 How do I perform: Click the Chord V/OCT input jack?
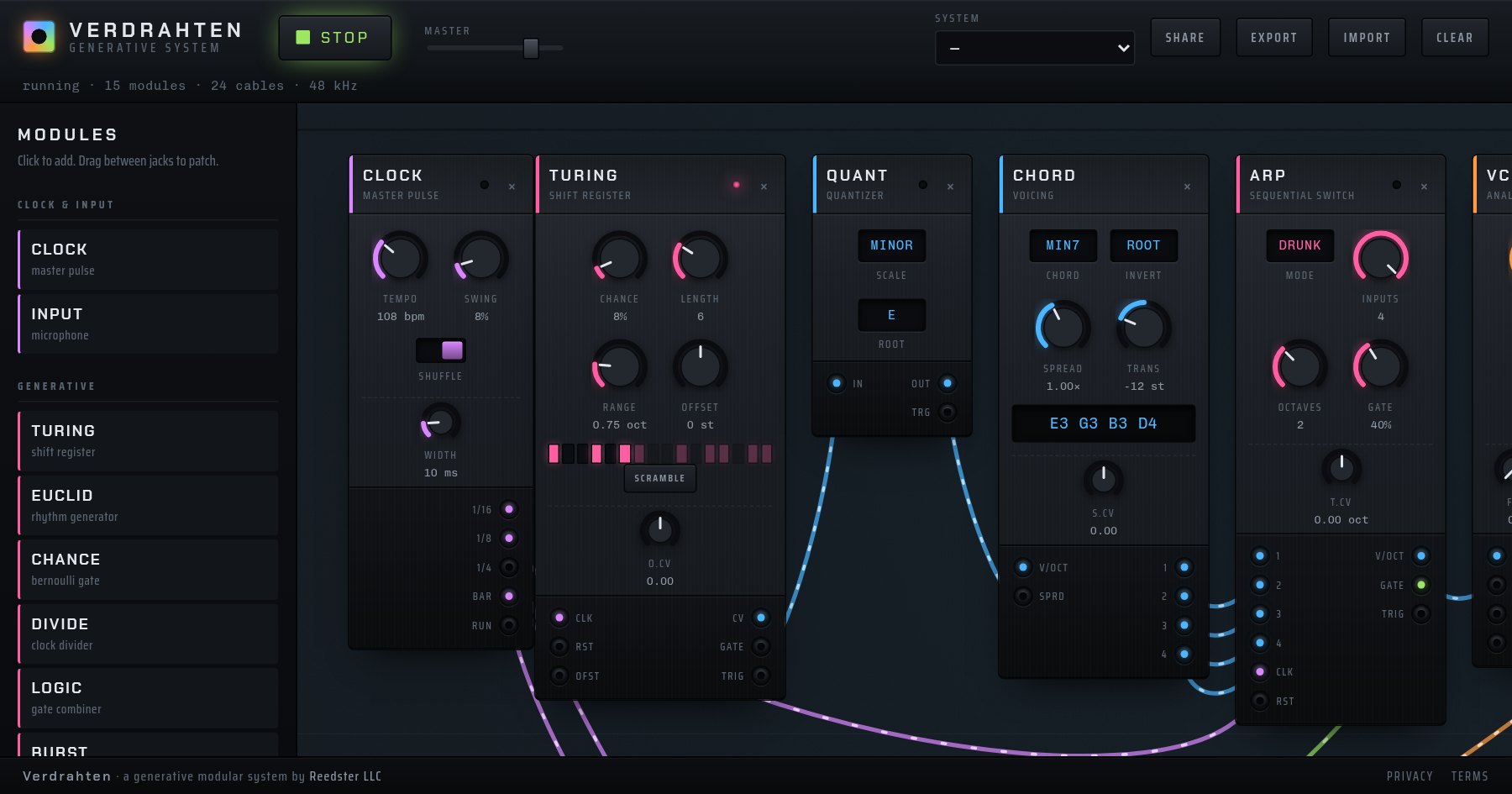[1022, 567]
